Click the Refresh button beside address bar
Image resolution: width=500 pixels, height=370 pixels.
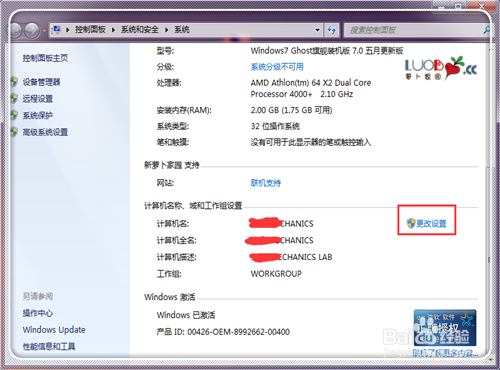point(331,30)
